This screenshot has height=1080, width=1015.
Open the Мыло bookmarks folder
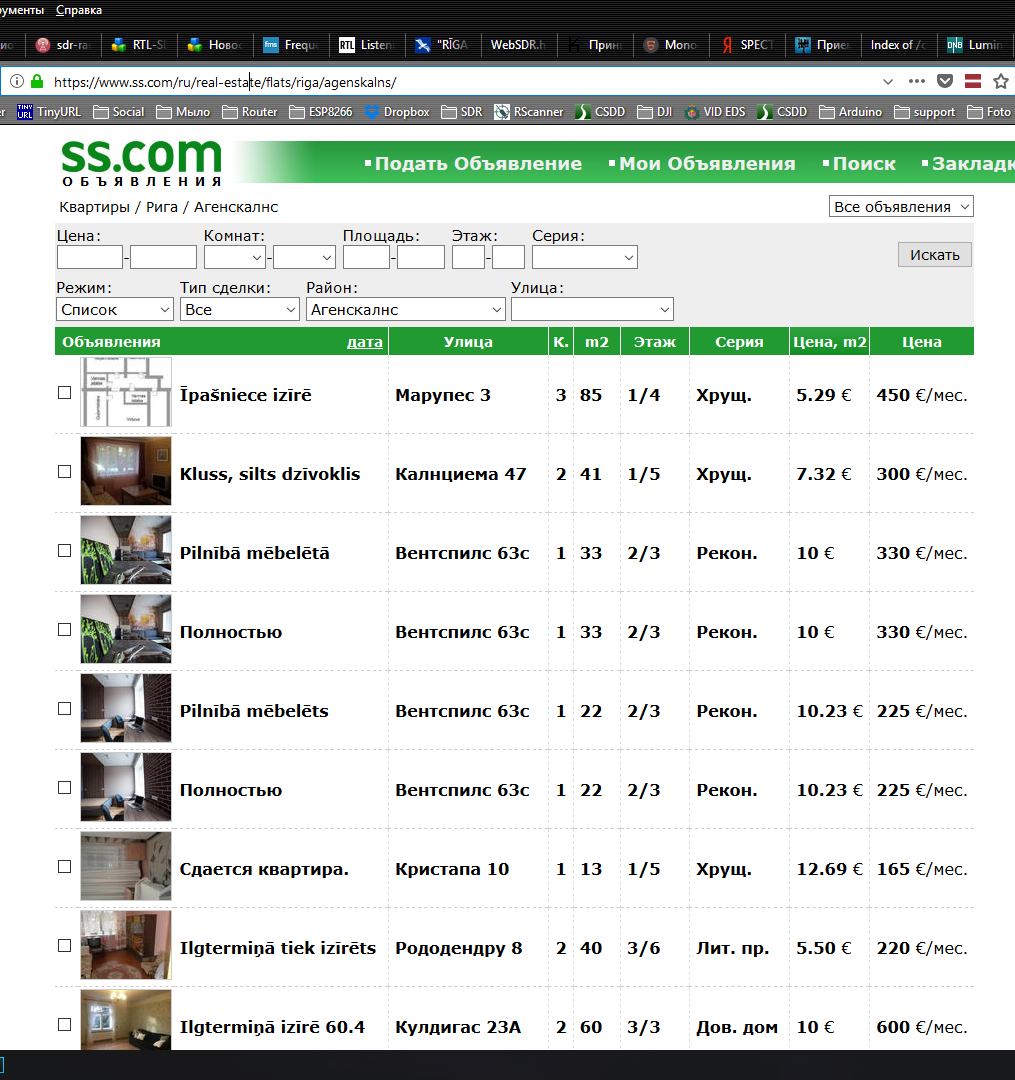click(183, 112)
